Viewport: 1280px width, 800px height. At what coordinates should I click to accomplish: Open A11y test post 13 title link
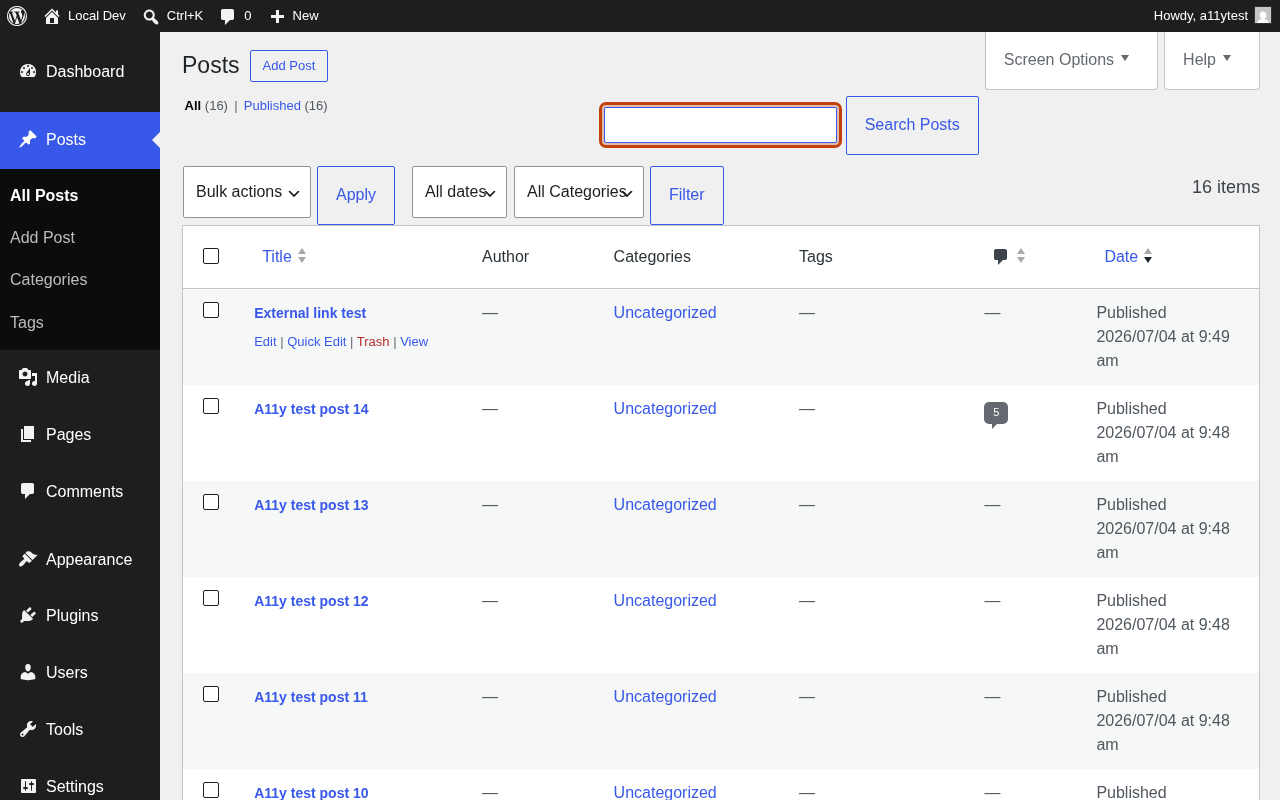[311, 505]
